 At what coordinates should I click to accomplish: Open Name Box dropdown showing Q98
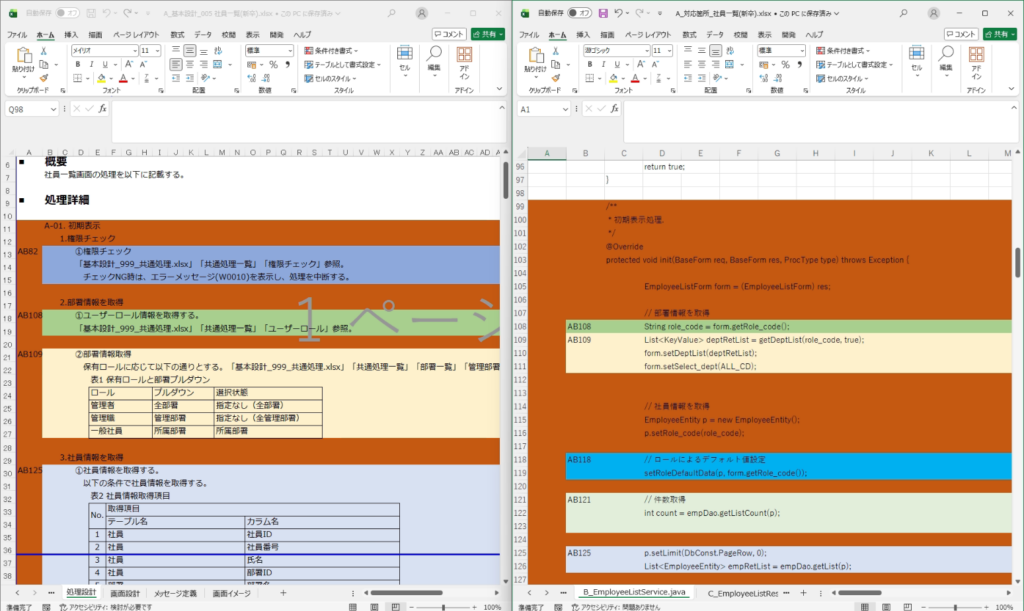point(53,110)
